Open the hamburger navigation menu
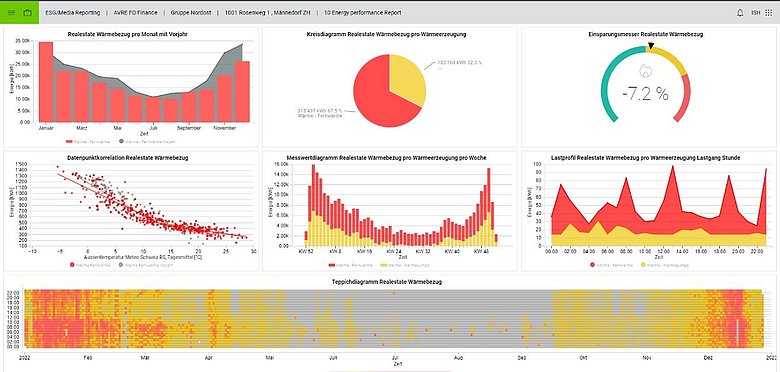 11,12
